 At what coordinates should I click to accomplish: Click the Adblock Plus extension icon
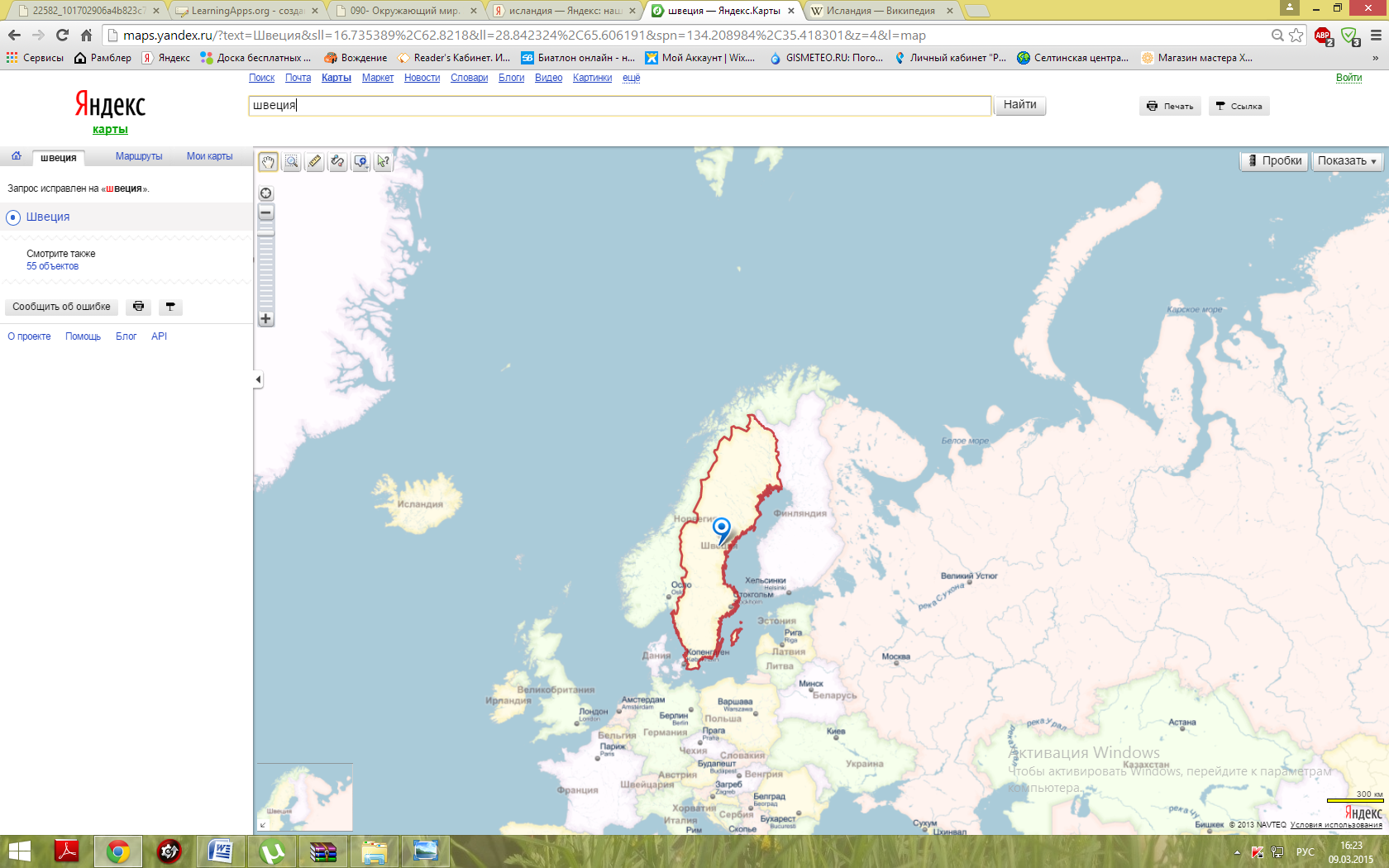click(x=1322, y=36)
